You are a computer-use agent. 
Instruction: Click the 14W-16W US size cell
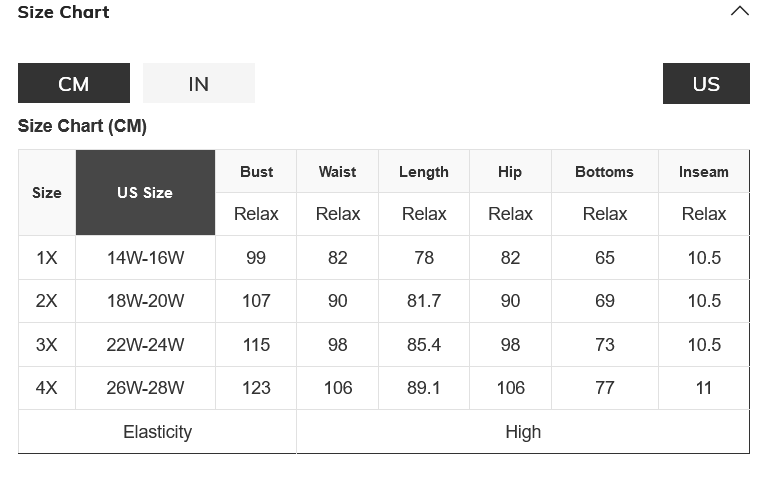[x=145, y=258]
